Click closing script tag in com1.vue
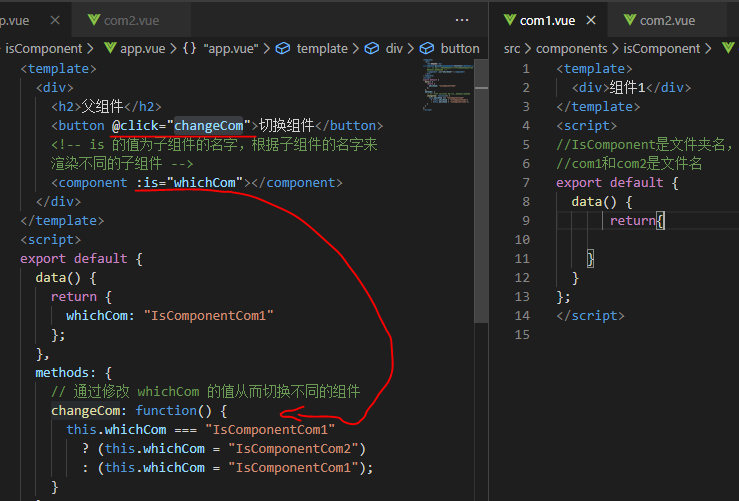The width and height of the screenshot is (739, 501). point(590,316)
